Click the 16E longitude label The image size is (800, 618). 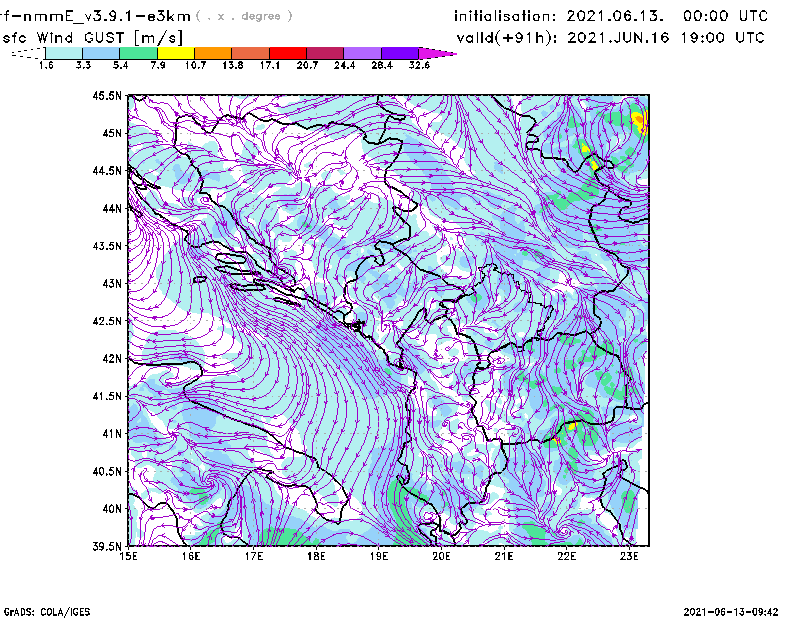pos(191,556)
